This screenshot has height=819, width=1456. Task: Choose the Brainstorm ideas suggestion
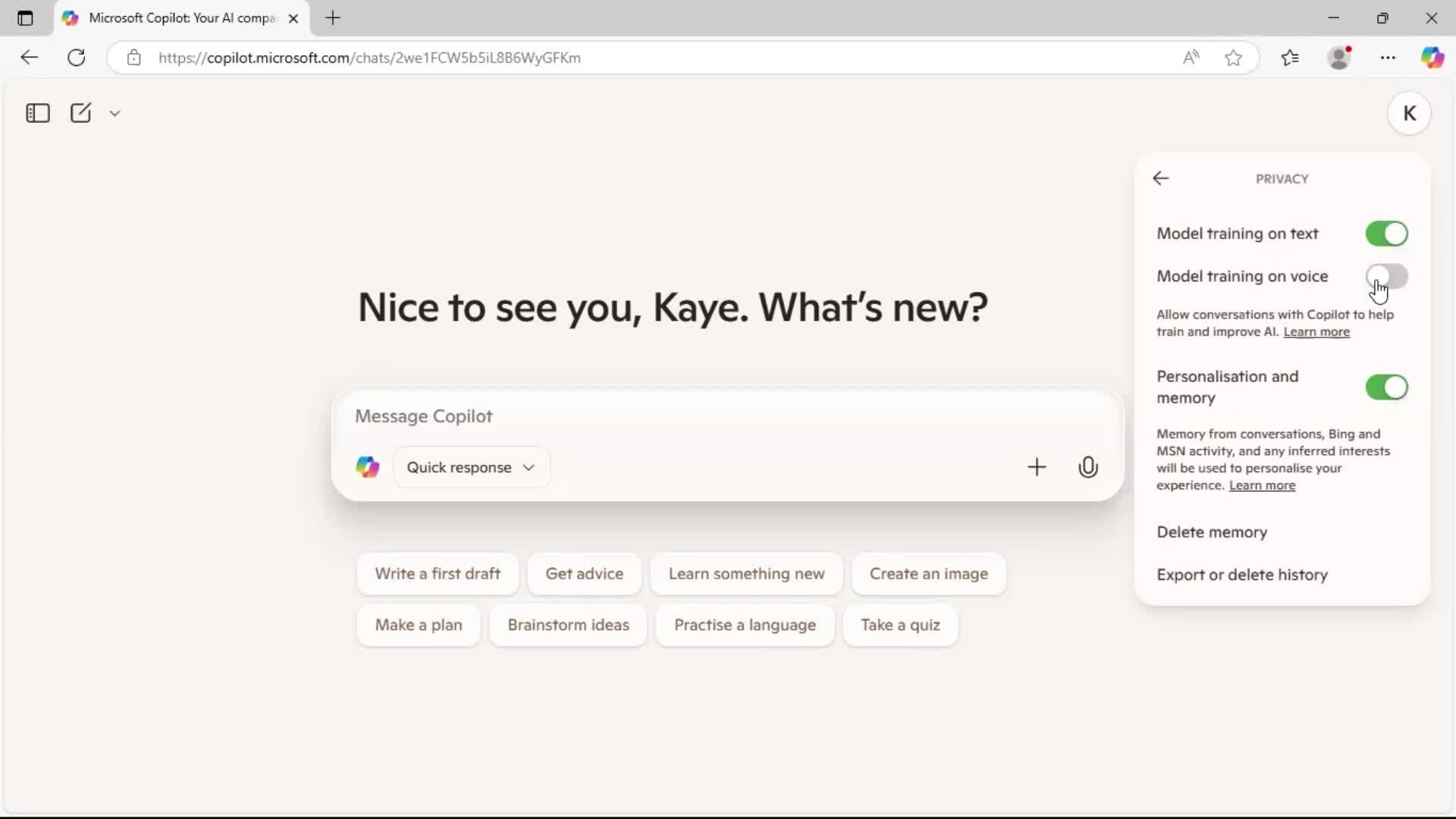(x=568, y=626)
